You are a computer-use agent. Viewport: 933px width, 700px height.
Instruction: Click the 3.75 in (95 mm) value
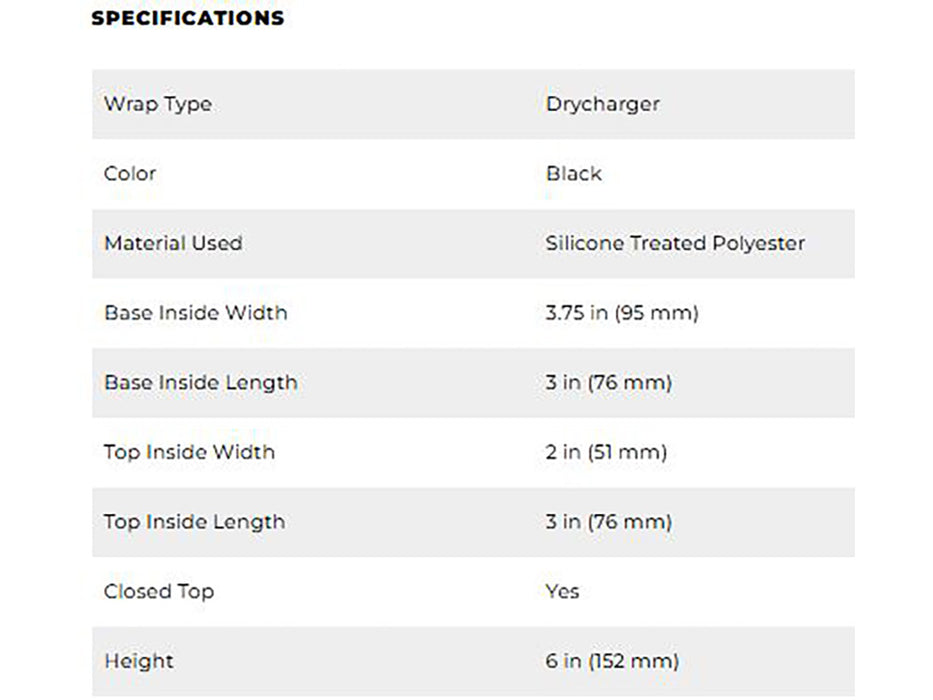[622, 313]
